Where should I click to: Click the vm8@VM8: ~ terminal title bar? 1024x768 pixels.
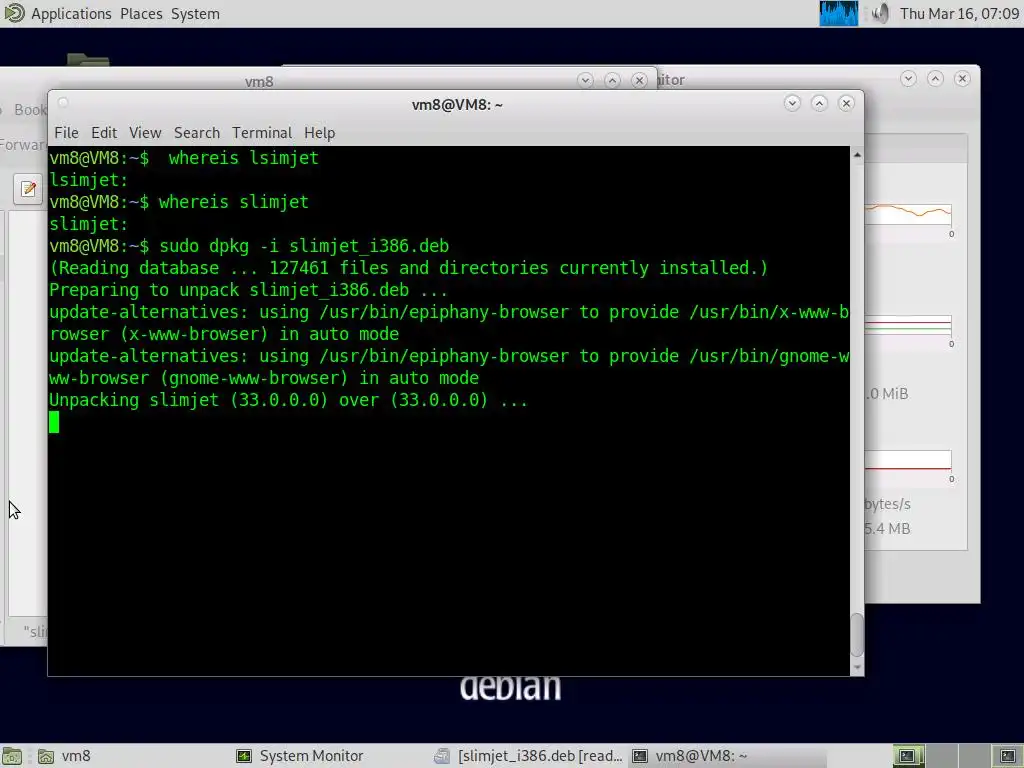(x=456, y=104)
